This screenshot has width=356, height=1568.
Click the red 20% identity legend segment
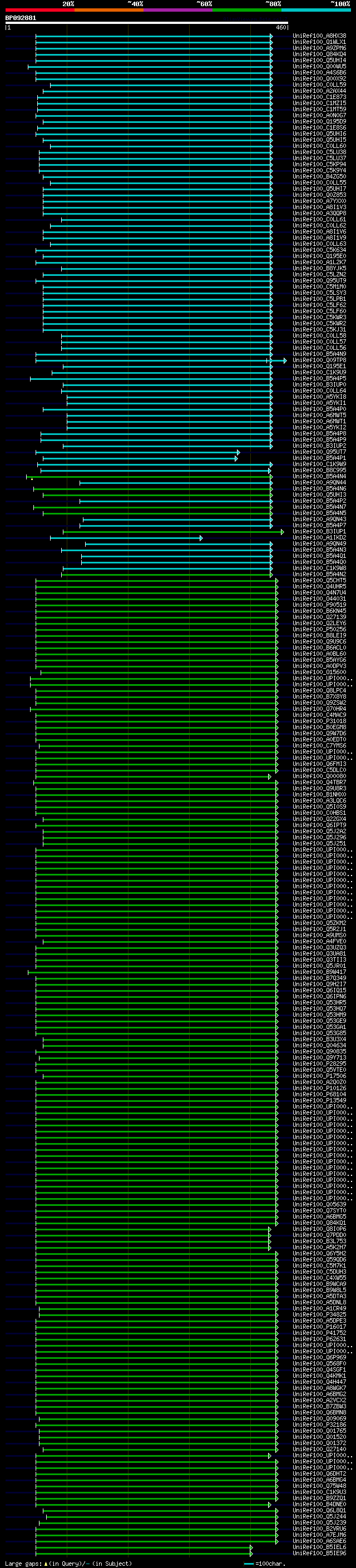click(x=39, y=10)
